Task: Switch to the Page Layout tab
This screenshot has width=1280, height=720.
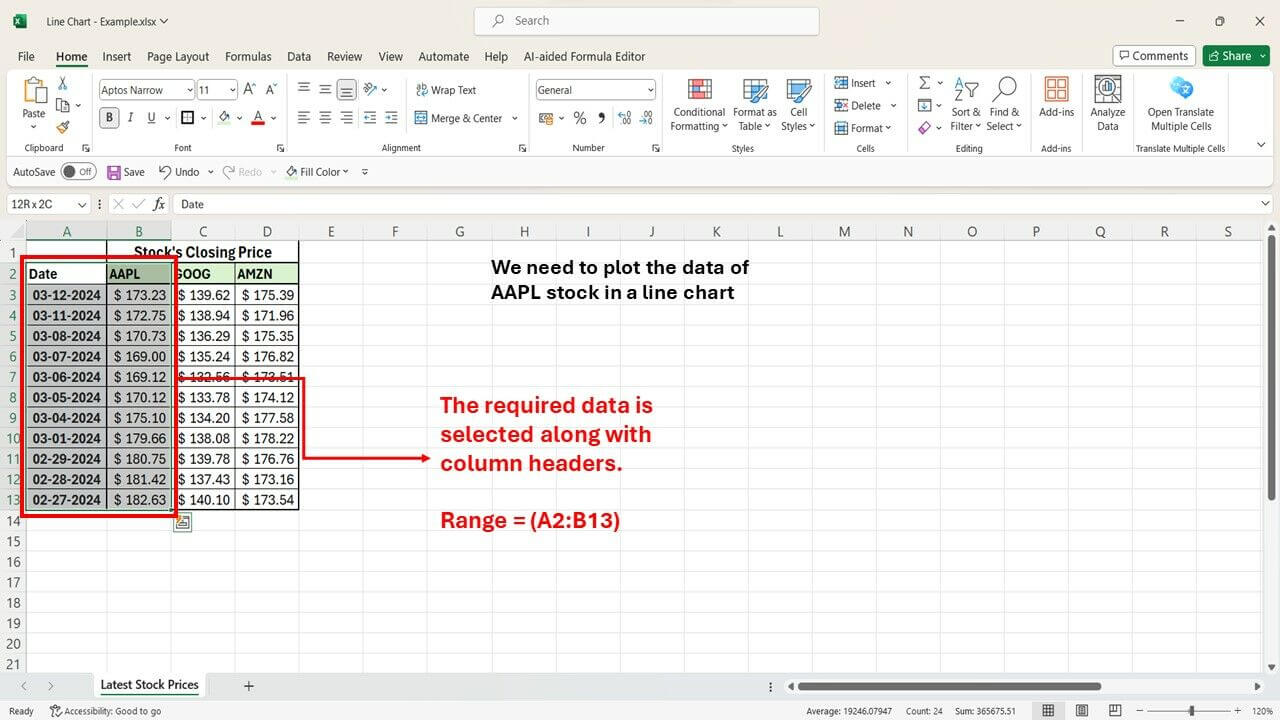Action: pos(178,57)
